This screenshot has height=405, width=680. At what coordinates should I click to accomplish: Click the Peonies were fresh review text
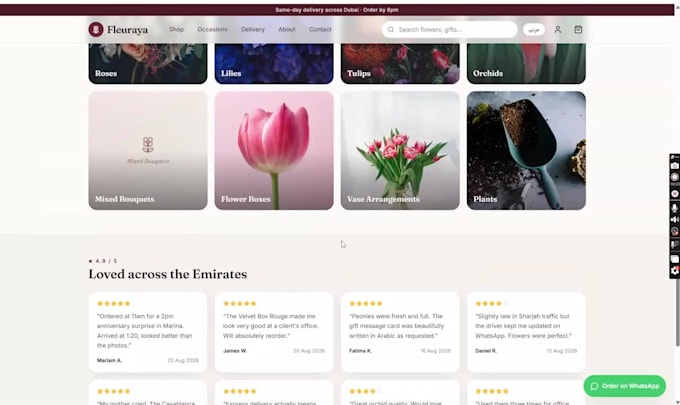point(397,326)
